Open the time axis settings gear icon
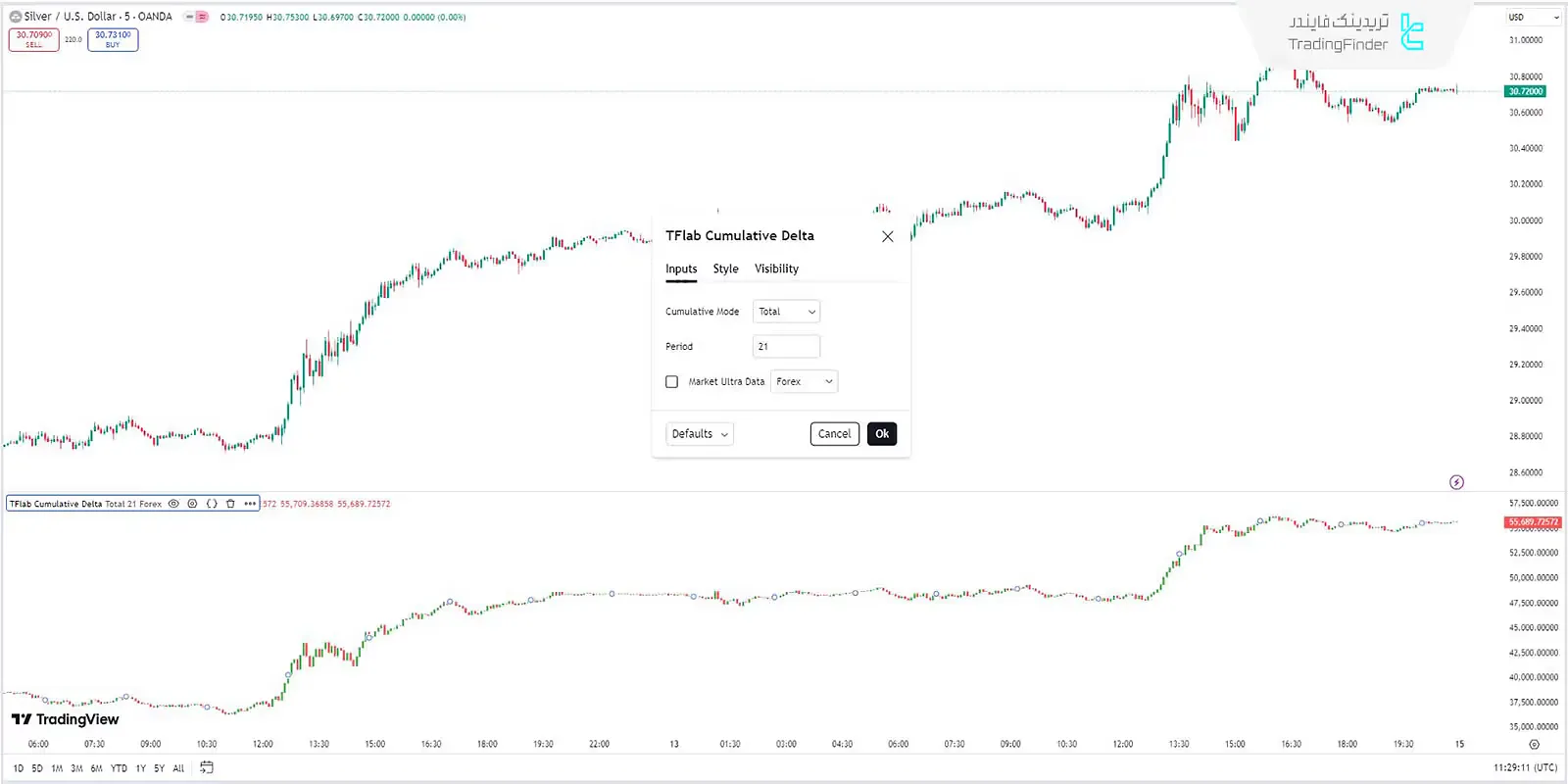 pyautogui.click(x=1534, y=745)
